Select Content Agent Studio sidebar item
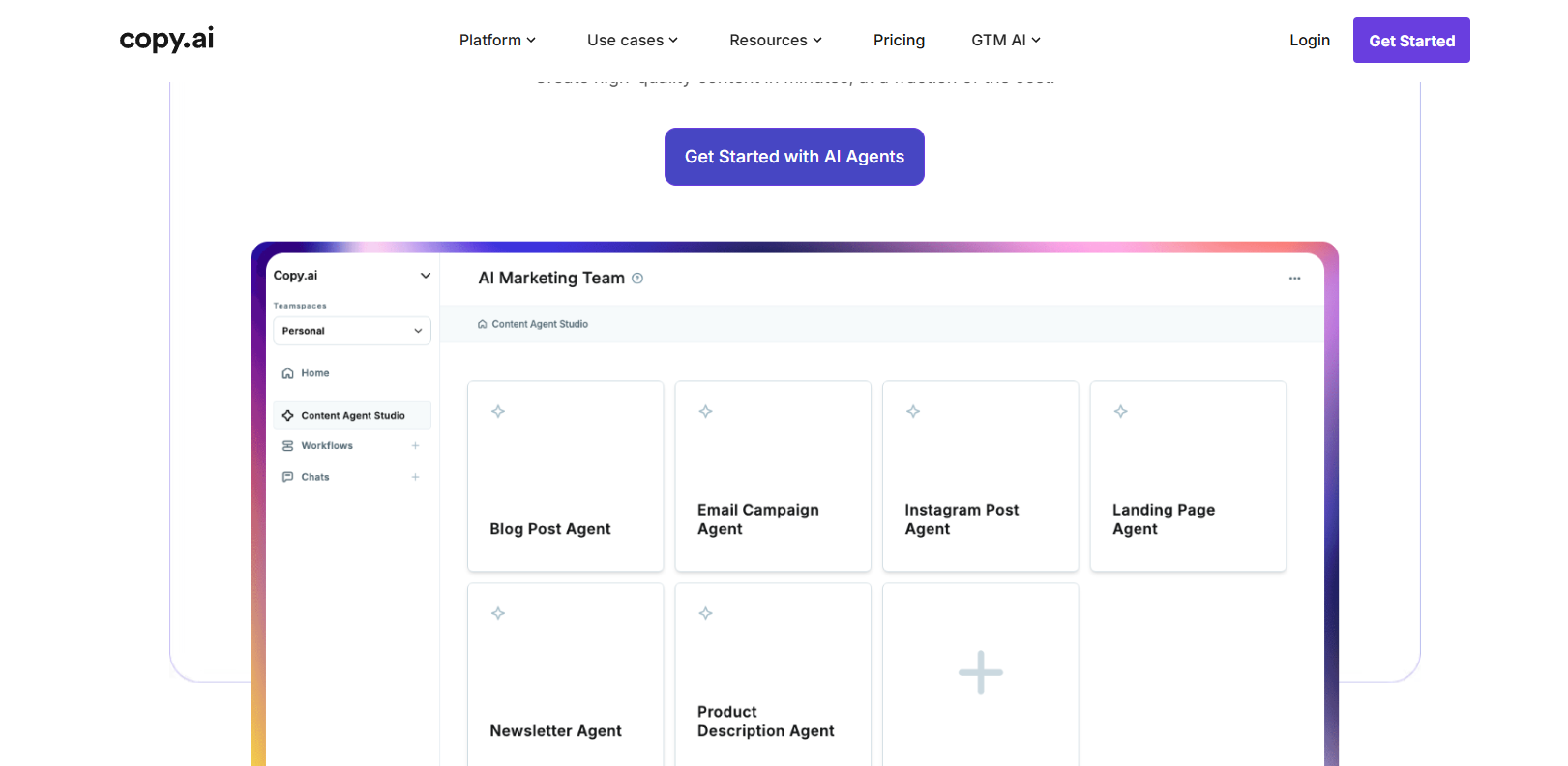This screenshot has width=1568, height=766. pos(352,416)
